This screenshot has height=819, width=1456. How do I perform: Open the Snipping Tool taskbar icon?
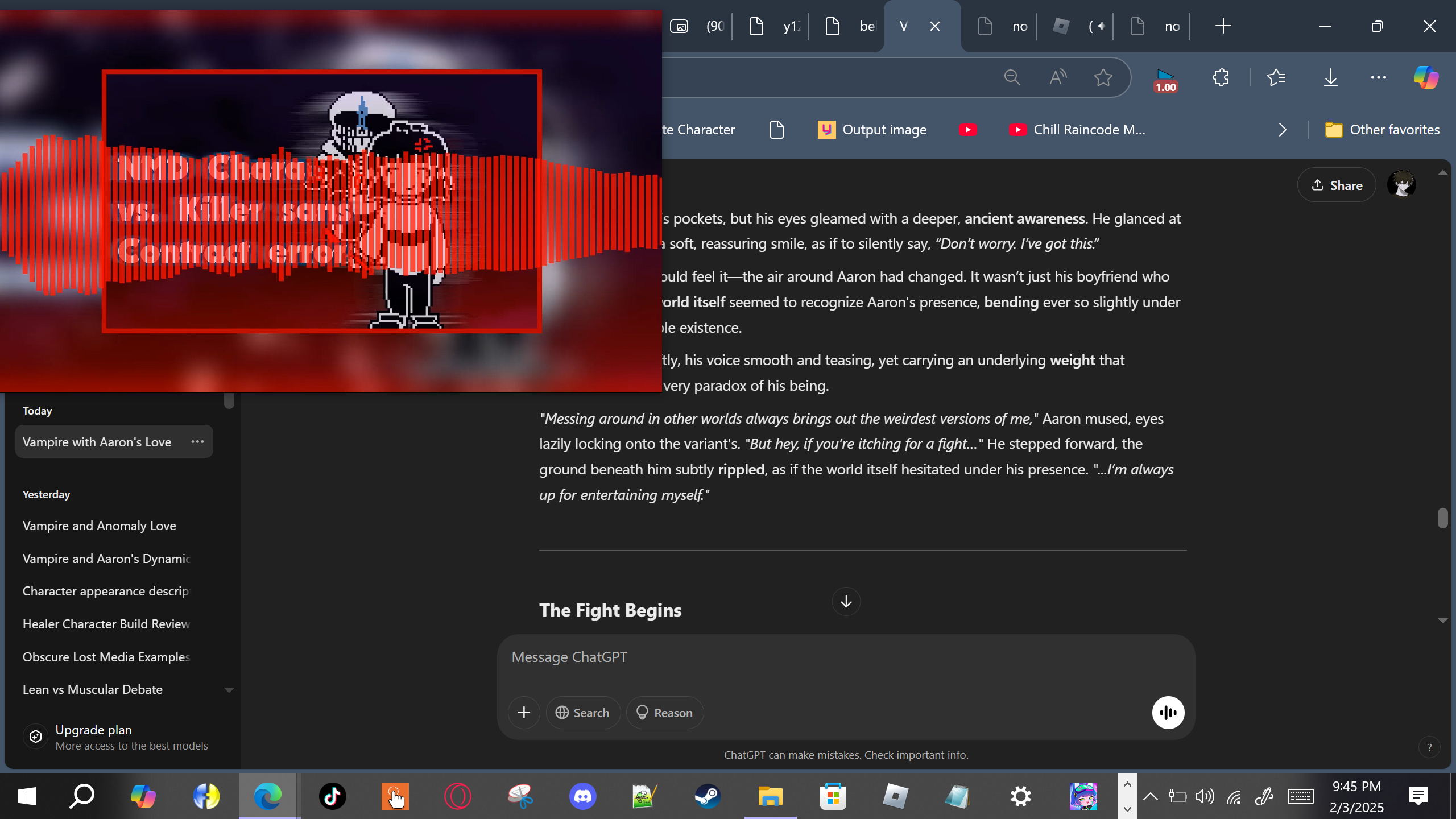(520, 796)
